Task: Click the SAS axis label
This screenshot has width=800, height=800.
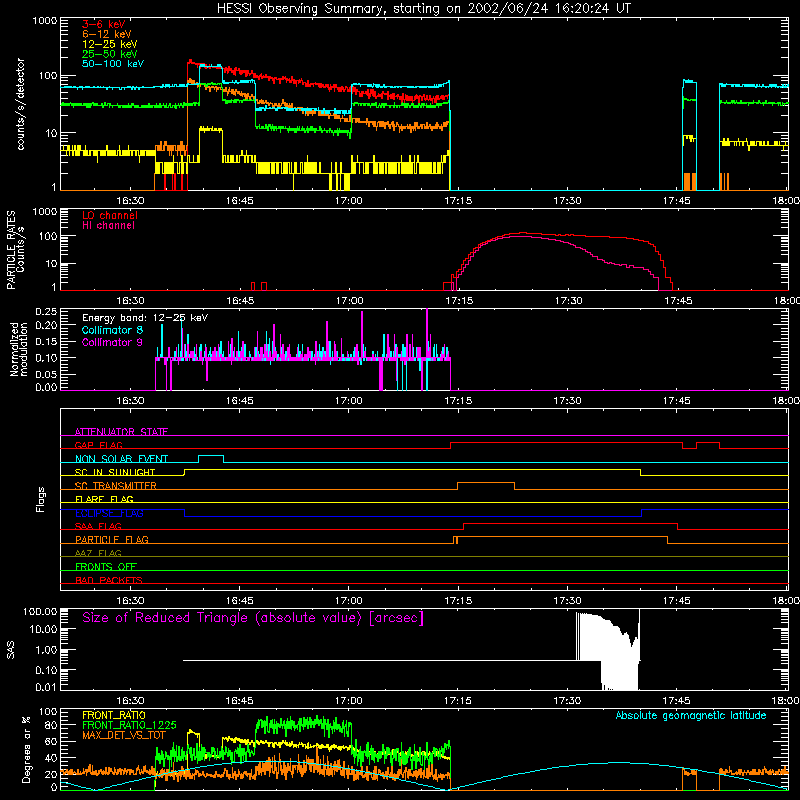Action: click(x=11, y=650)
